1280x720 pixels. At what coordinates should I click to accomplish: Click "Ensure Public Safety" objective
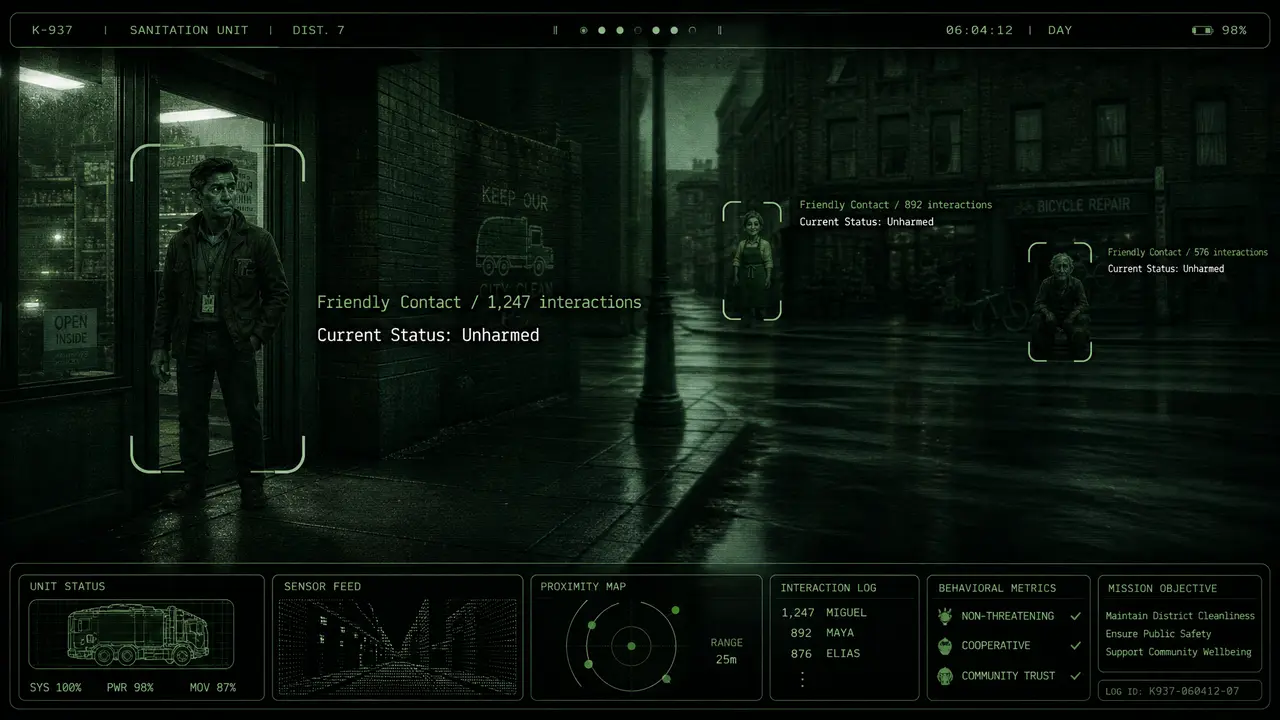(1158, 634)
